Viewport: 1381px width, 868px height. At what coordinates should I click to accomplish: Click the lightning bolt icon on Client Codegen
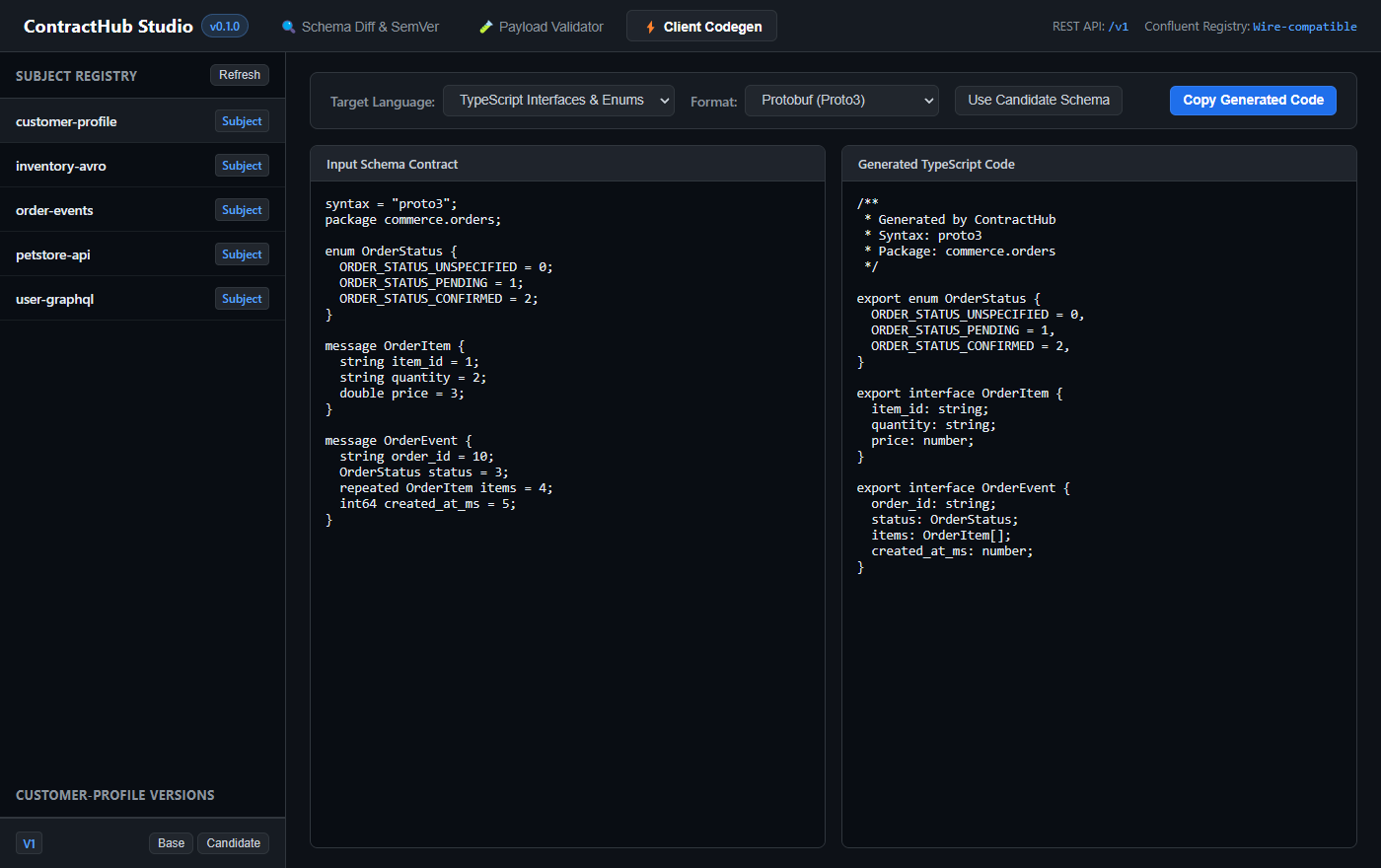click(x=651, y=27)
